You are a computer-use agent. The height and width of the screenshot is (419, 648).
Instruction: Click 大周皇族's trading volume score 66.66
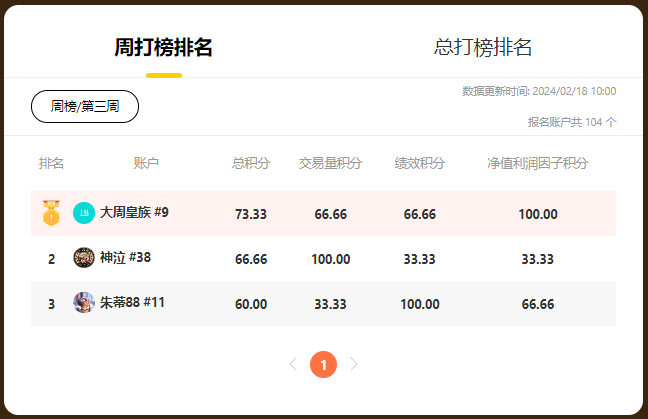click(331, 214)
